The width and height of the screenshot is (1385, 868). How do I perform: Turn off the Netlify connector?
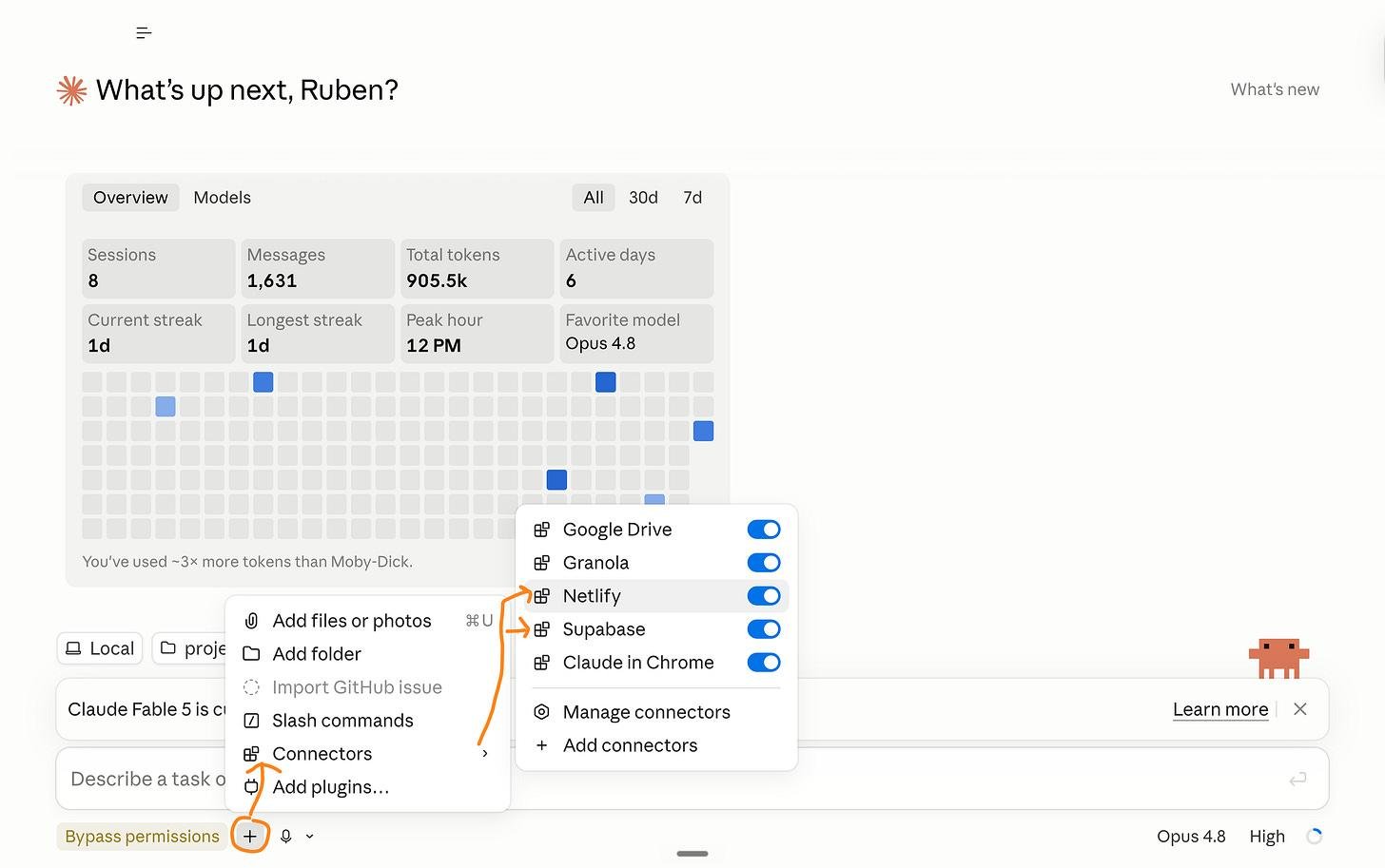click(x=764, y=596)
